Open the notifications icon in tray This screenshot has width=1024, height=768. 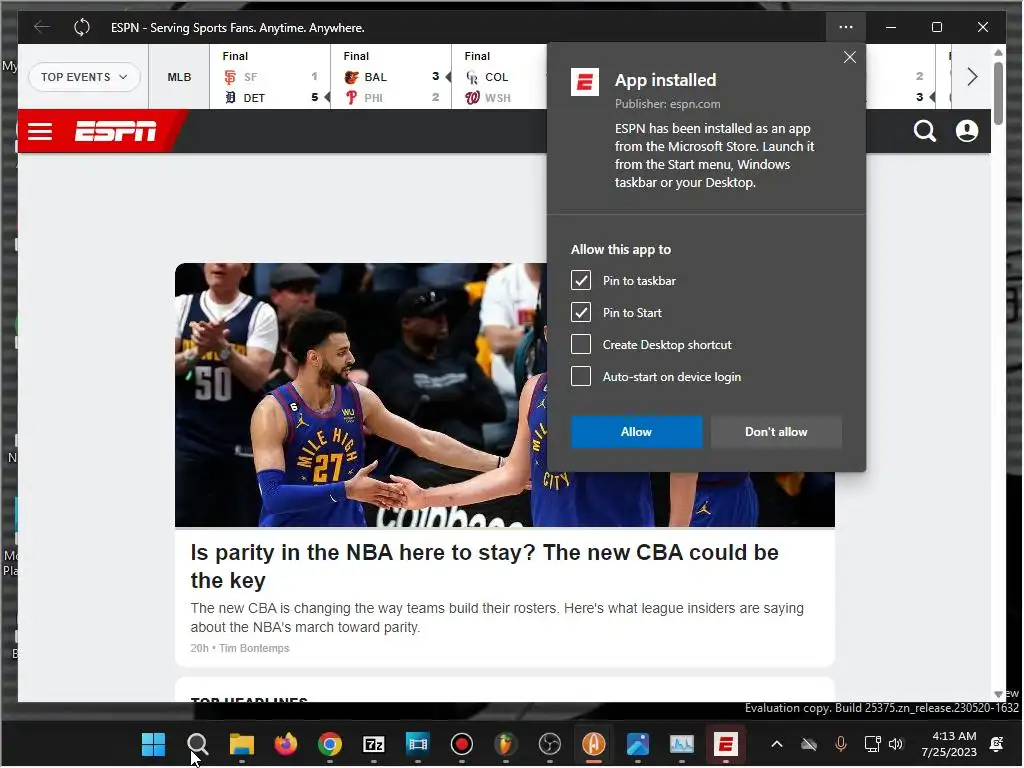(x=997, y=744)
